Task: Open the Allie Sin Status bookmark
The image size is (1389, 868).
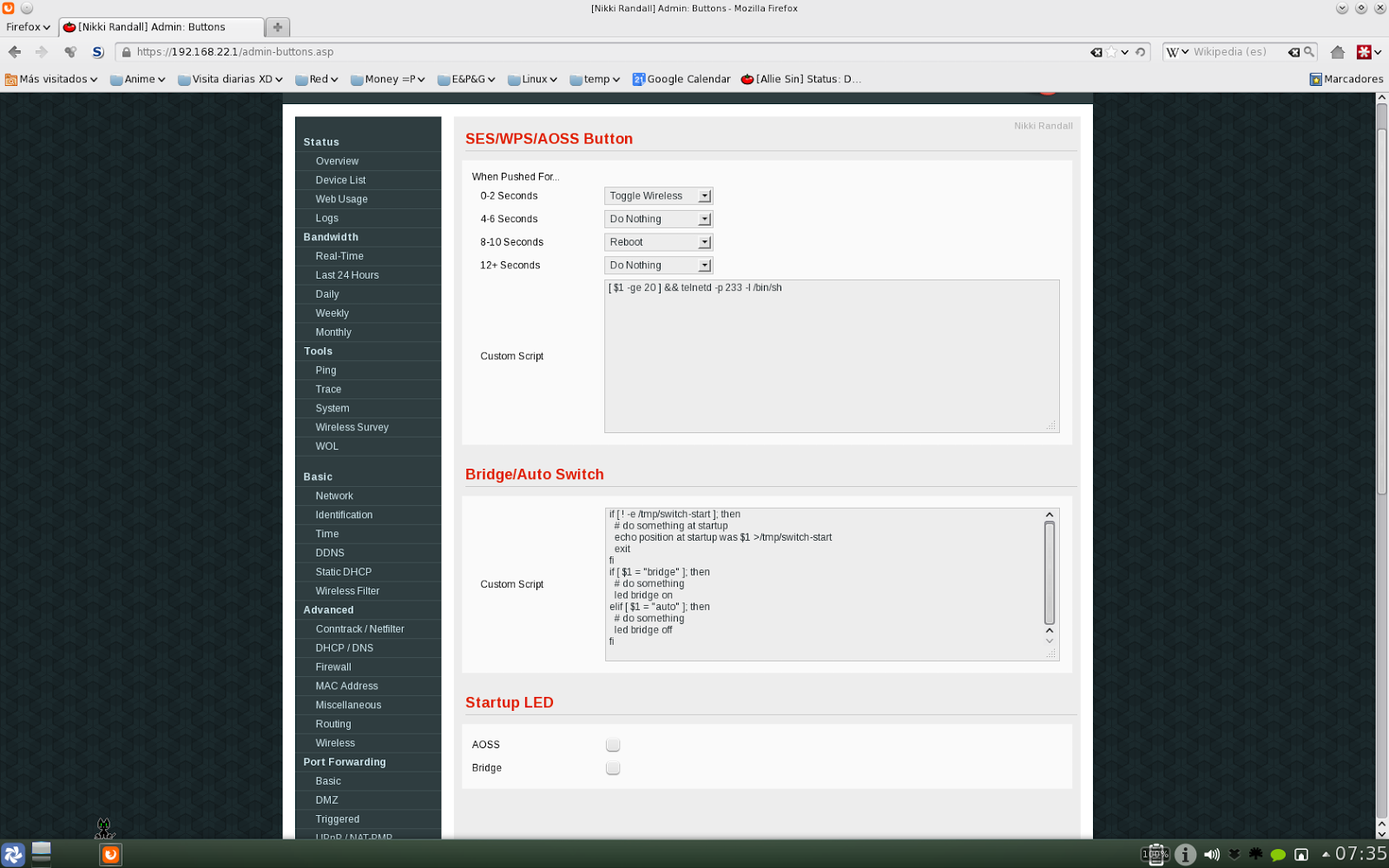Action: [801, 79]
